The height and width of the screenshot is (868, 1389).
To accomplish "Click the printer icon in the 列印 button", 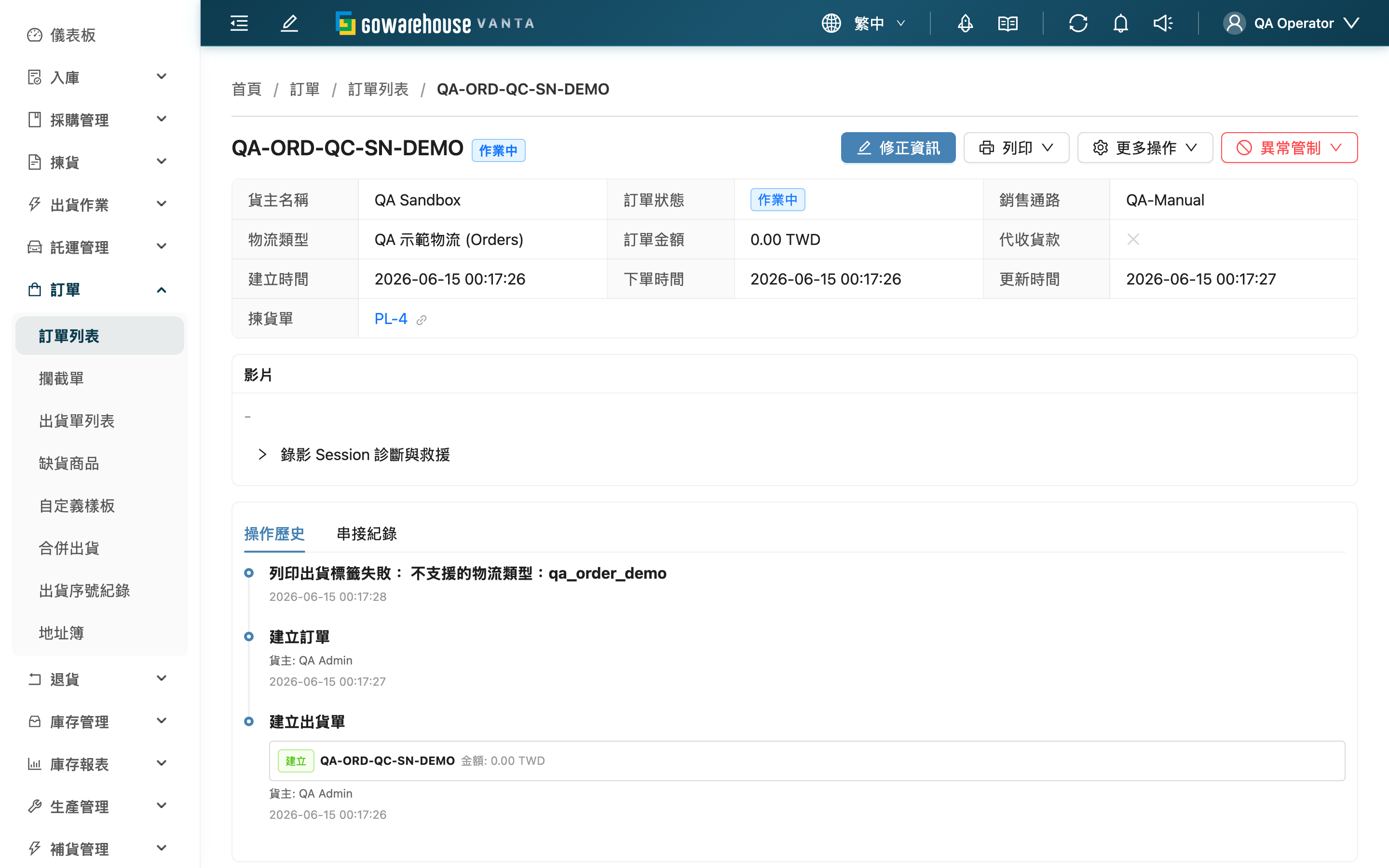I will (986, 148).
